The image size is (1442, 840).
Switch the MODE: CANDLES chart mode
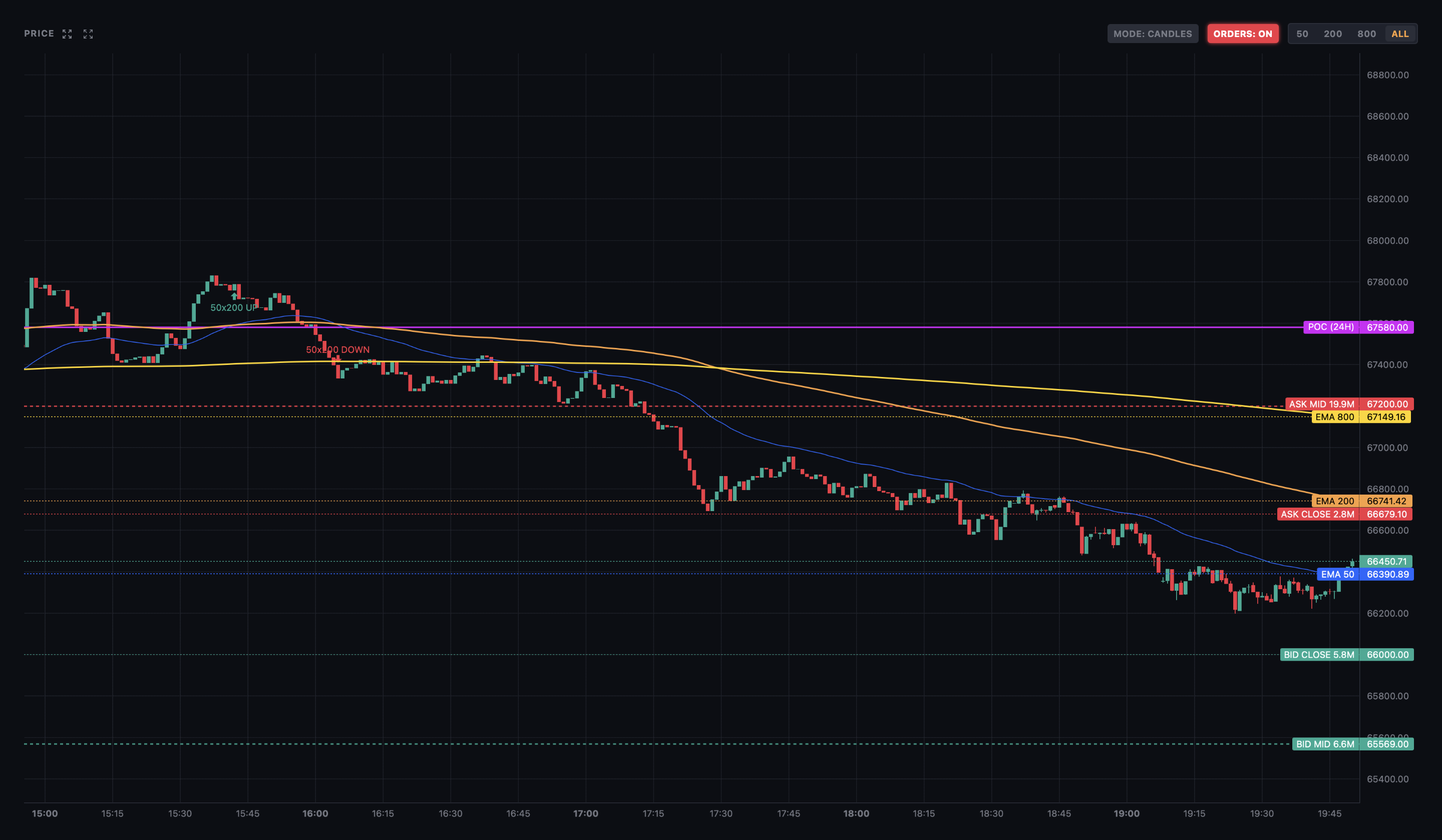pos(1152,34)
